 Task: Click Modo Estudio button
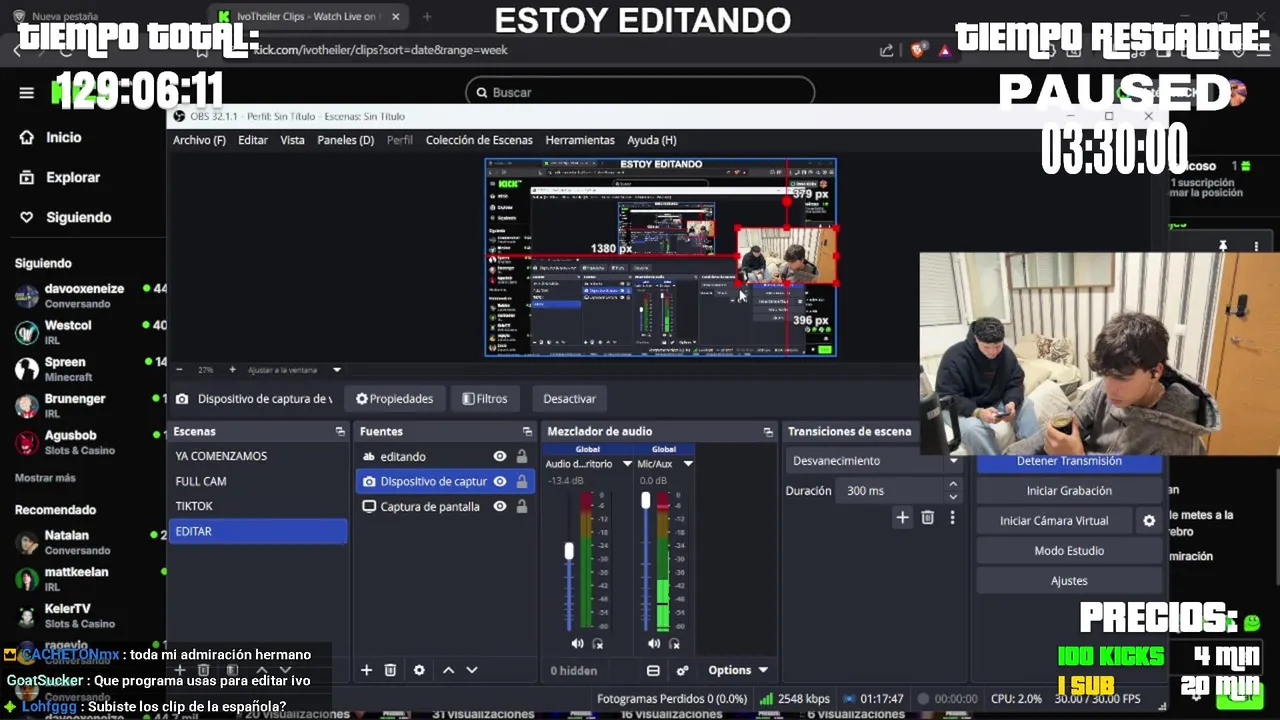1069,551
